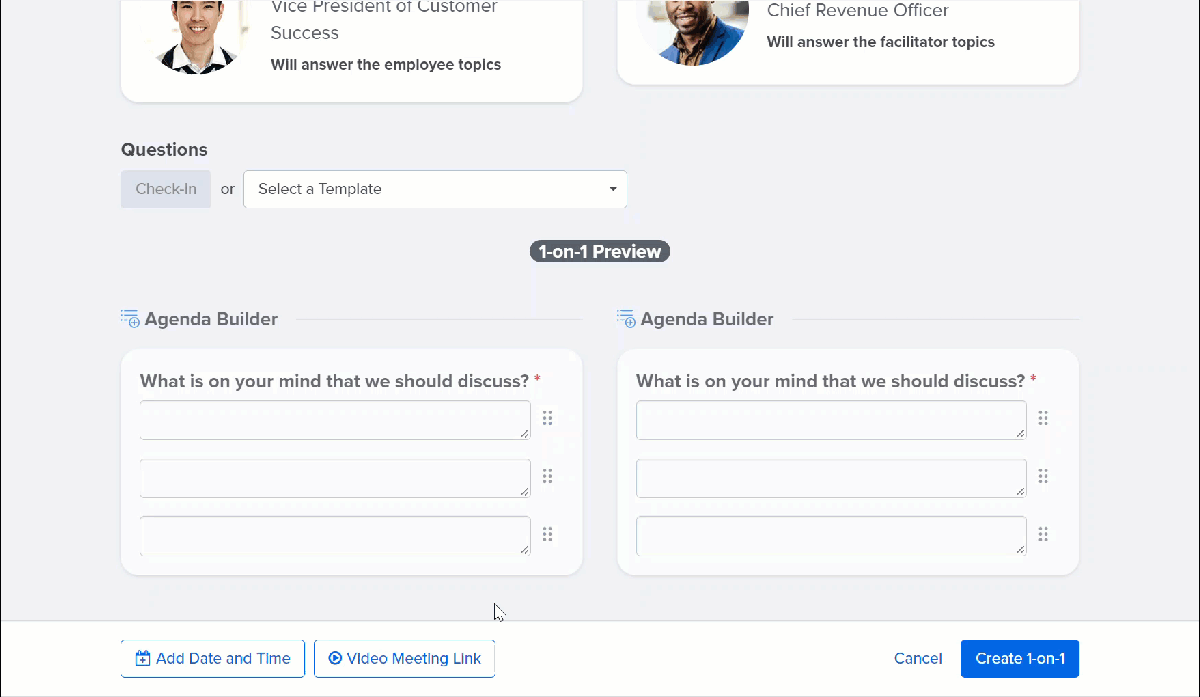Viewport: 1200px width, 697px height.
Task: Focus first topic field in left agenda
Action: [x=335, y=420]
